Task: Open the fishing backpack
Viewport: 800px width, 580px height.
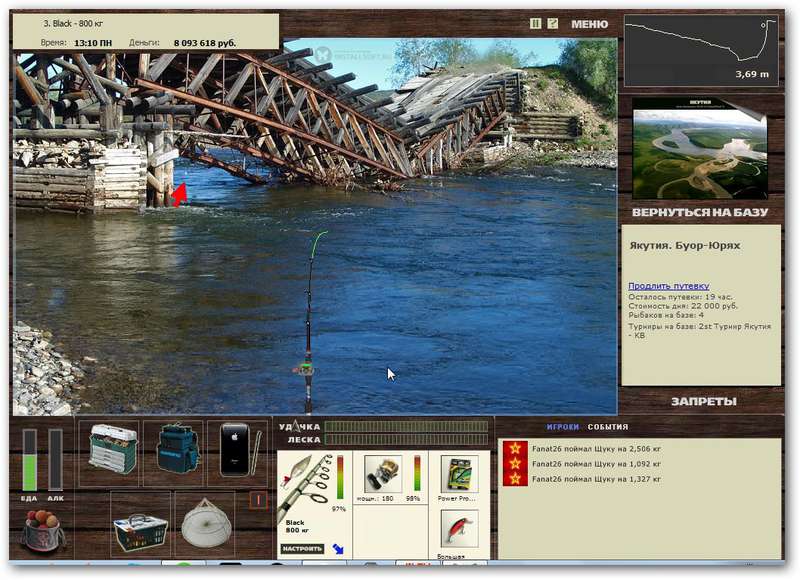Action: pos(177,448)
